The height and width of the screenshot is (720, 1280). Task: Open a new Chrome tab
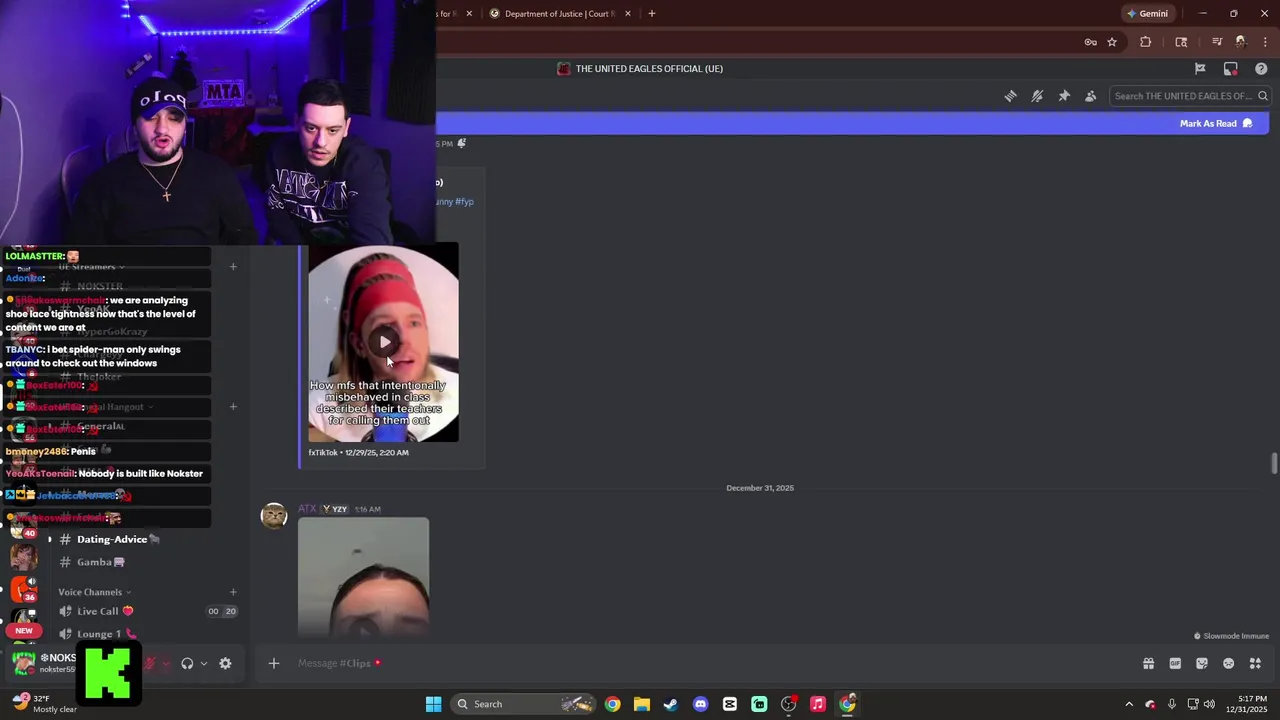pos(652,14)
